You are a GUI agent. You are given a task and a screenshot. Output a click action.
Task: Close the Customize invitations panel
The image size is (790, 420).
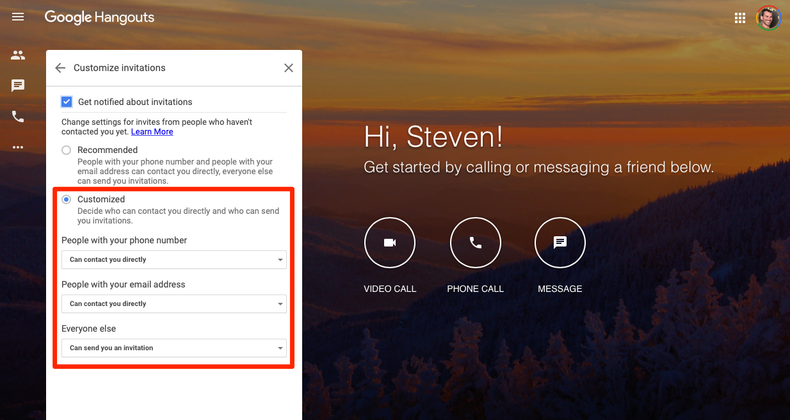coord(288,68)
